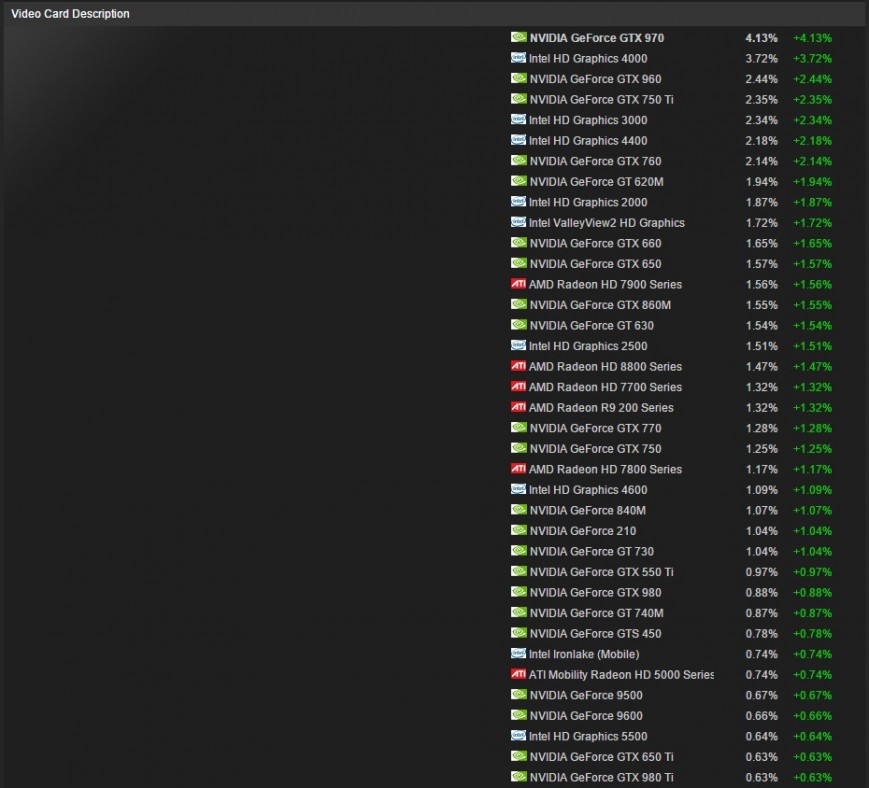
Task: Click Intel logo beside HD Graphics 4600
Action: pos(518,489)
